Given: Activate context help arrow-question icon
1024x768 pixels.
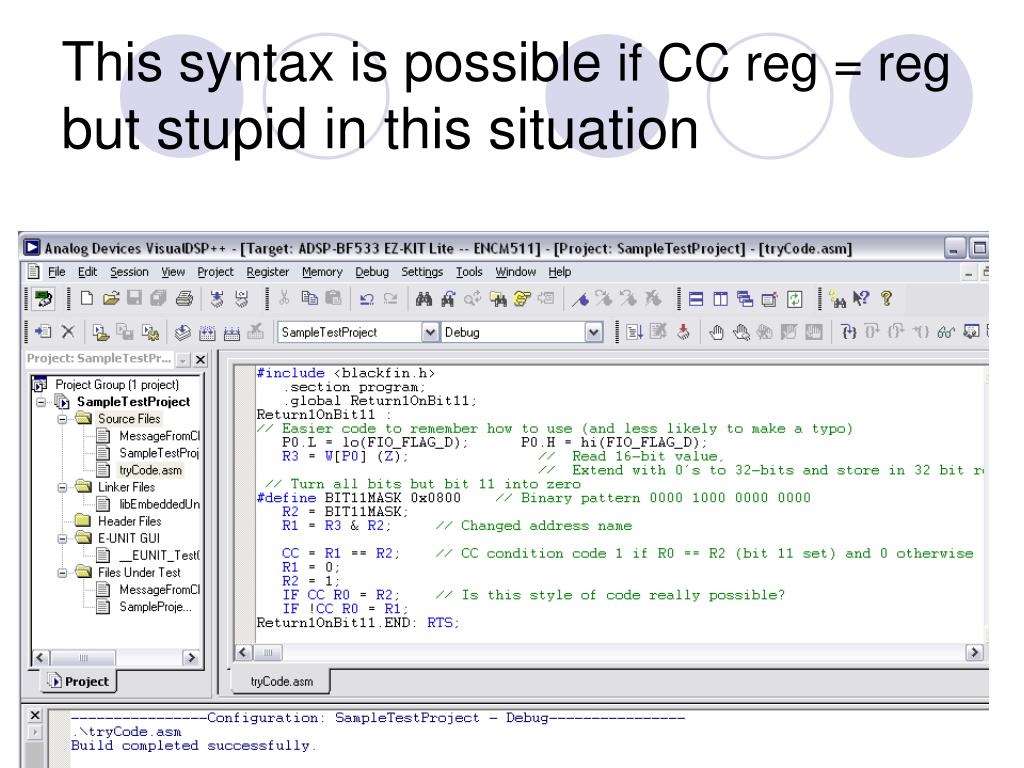Looking at the screenshot, I should point(861,298).
